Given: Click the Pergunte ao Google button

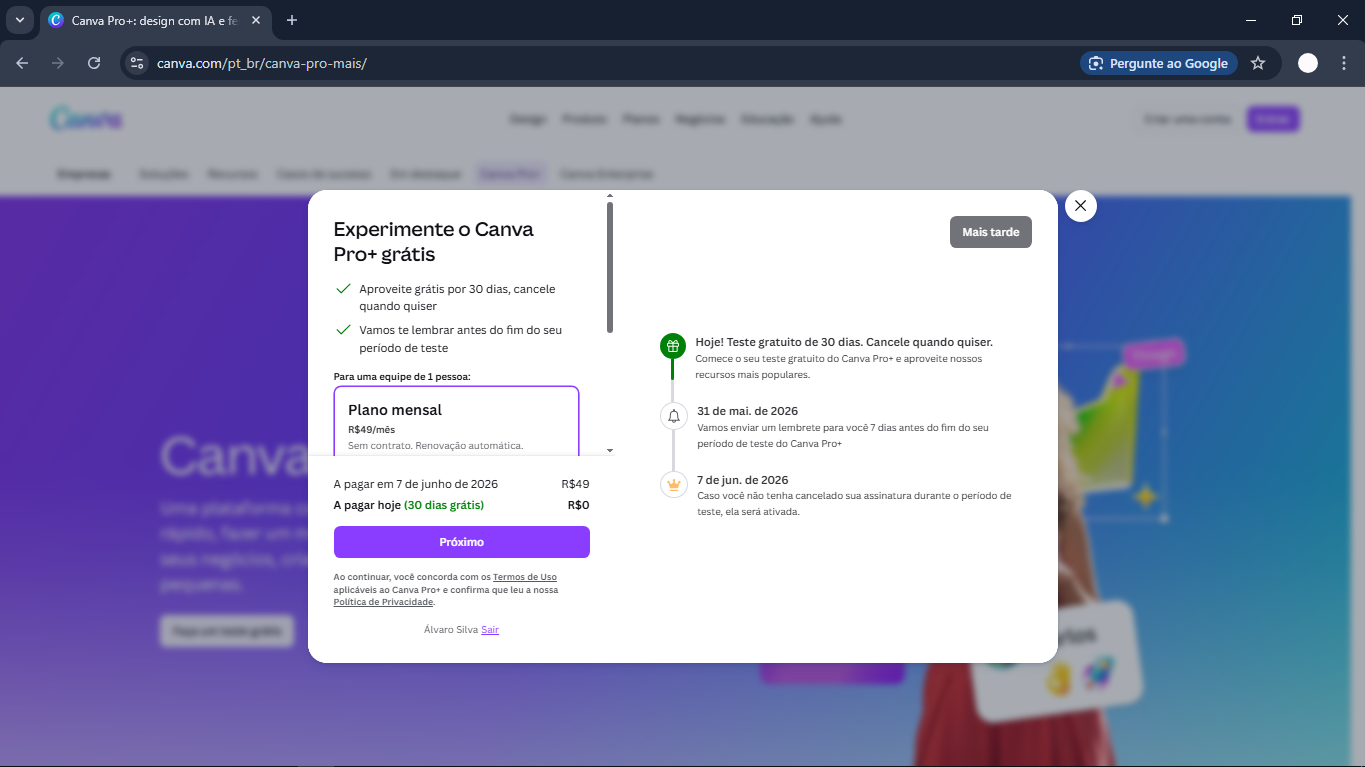Looking at the screenshot, I should (x=1159, y=63).
